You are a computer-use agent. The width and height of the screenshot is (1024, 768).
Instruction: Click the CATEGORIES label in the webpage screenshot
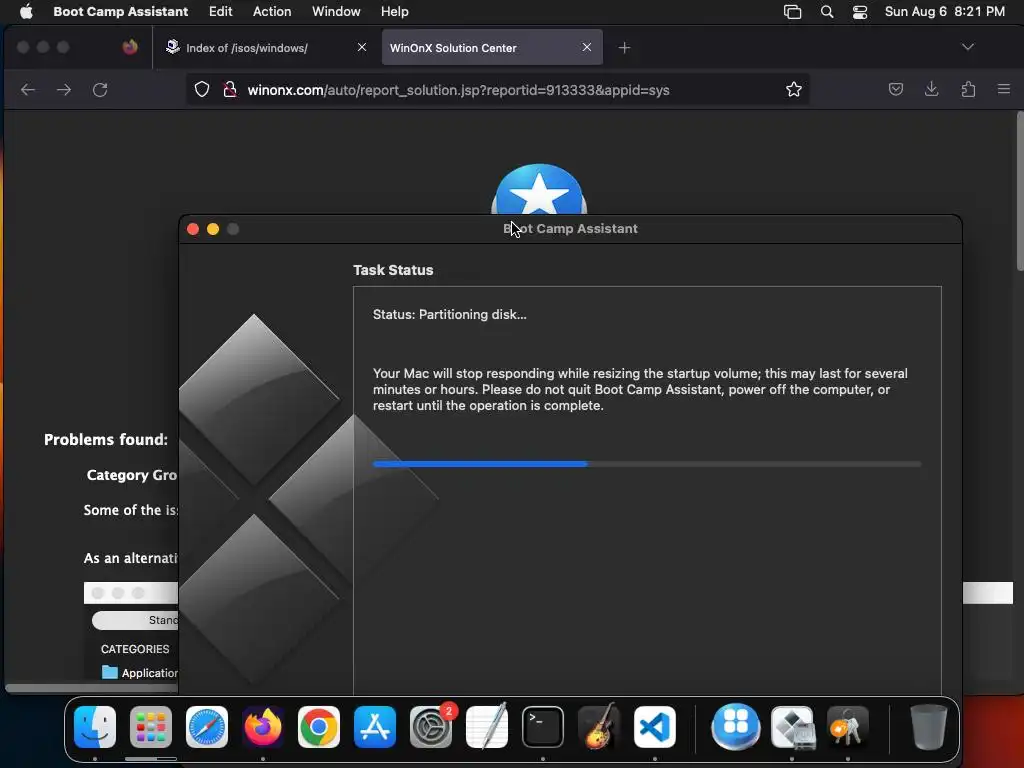pos(135,648)
